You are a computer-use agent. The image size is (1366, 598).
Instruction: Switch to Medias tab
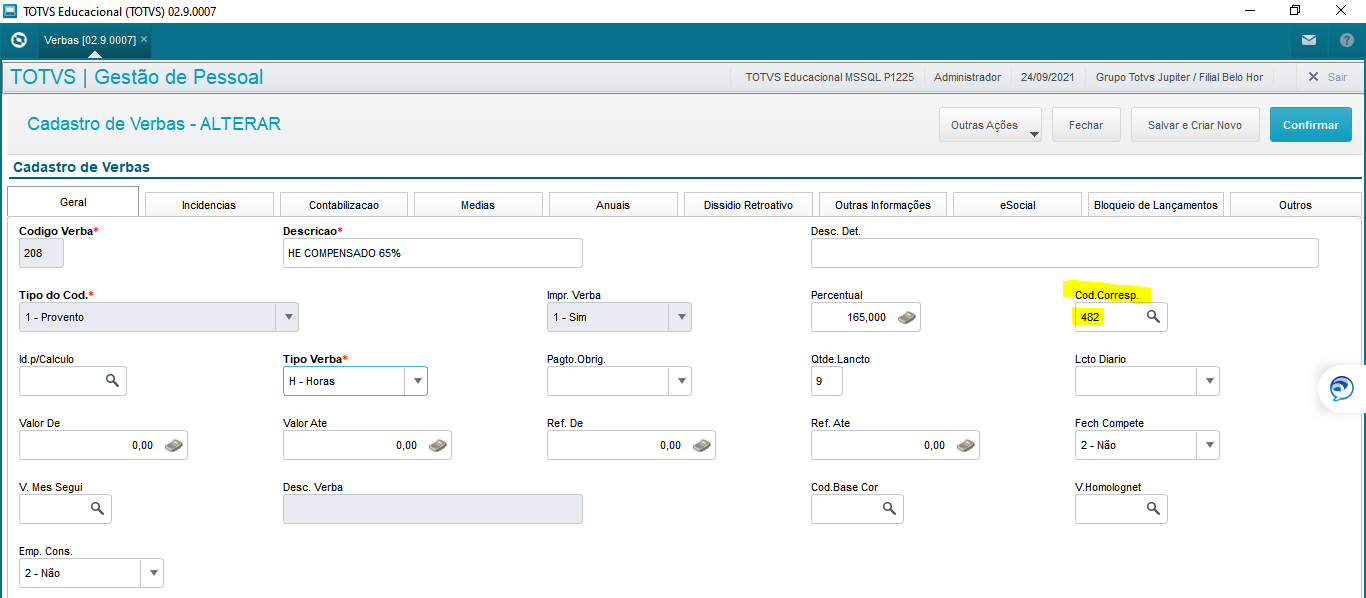(478, 205)
